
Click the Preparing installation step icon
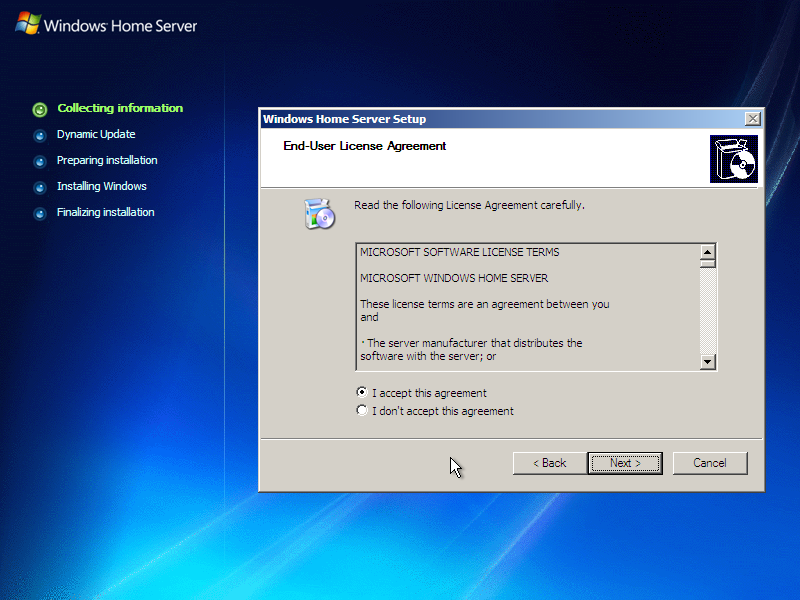point(40,161)
